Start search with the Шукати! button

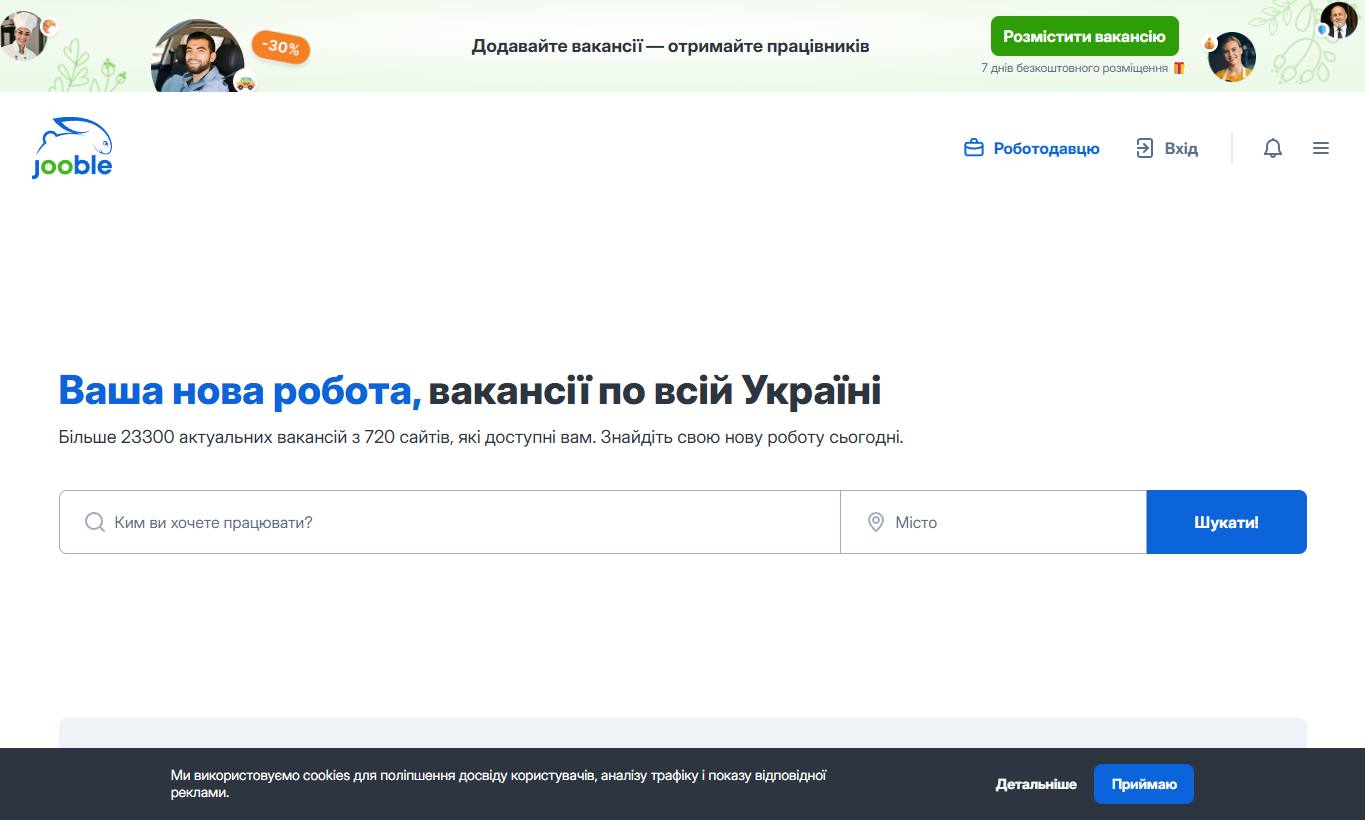[x=1226, y=522]
